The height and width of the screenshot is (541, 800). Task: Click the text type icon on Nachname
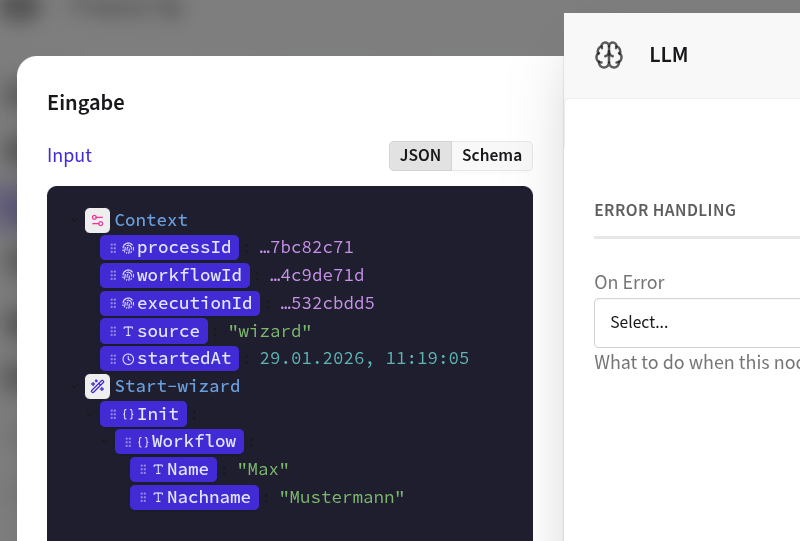coord(157,497)
